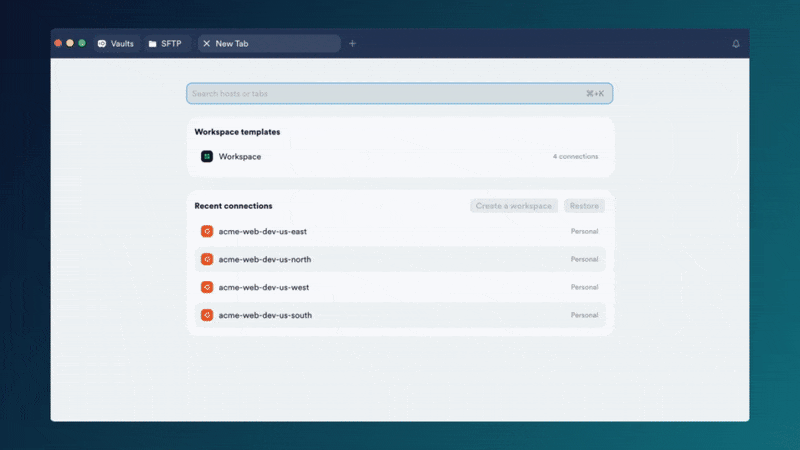Click the notification bell icon
800x450 pixels.
pyautogui.click(x=736, y=44)
